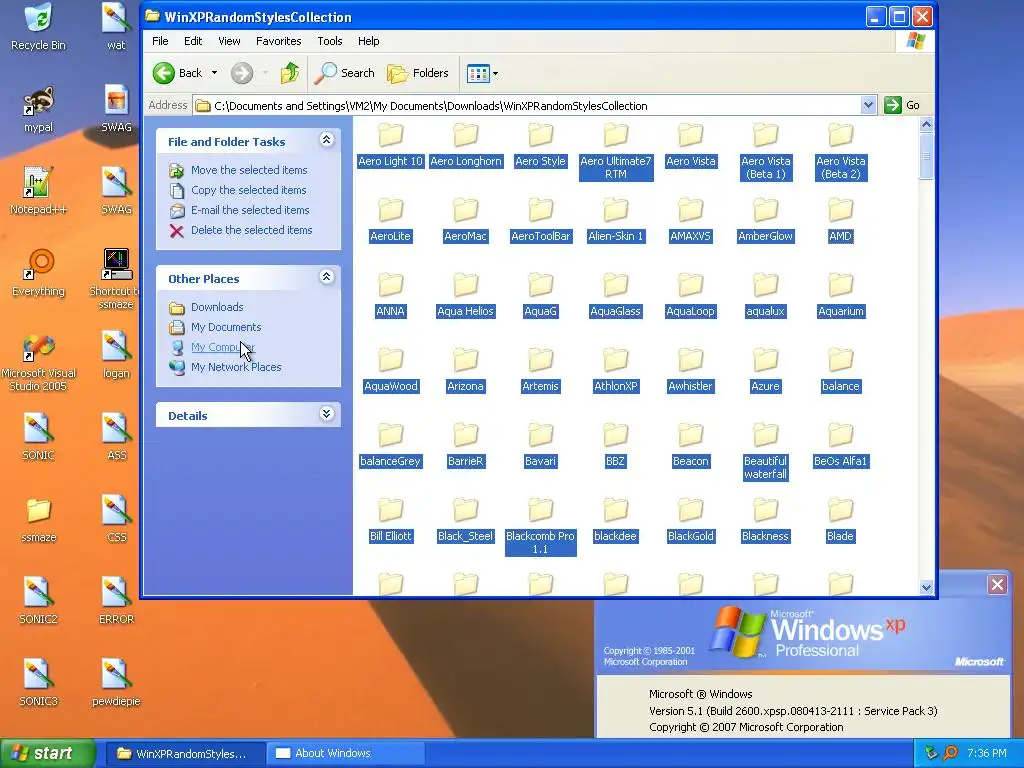The image size is (1024, 768).
Task: Click the Forward arrow button
Action: [x=242, y=73]
